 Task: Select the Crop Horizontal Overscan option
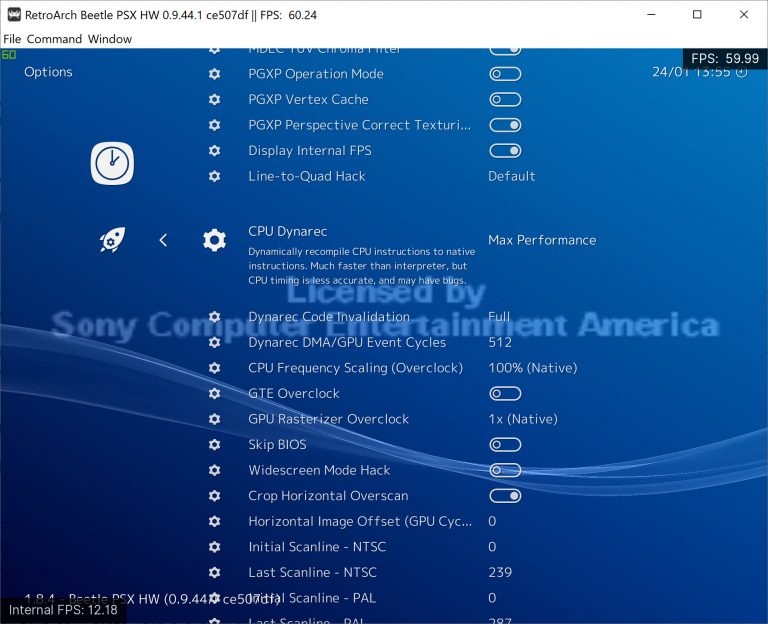(328, 496)
